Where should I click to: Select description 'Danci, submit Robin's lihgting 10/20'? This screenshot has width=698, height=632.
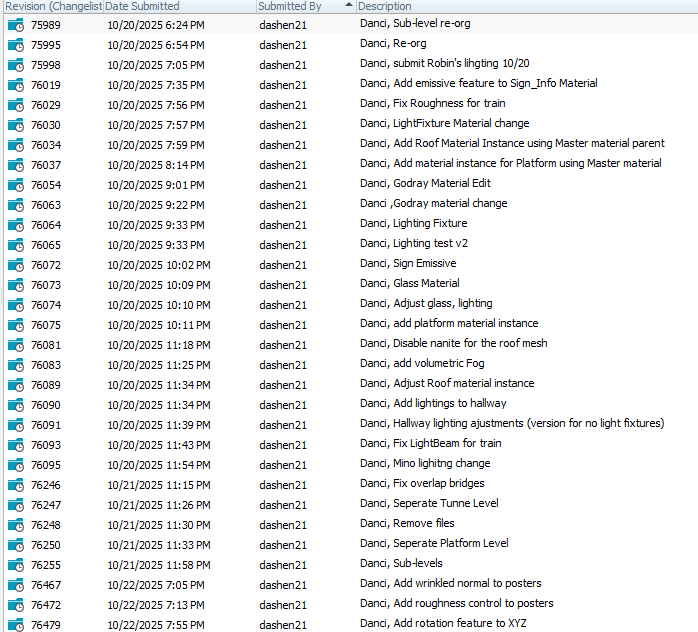coord(445,64)
